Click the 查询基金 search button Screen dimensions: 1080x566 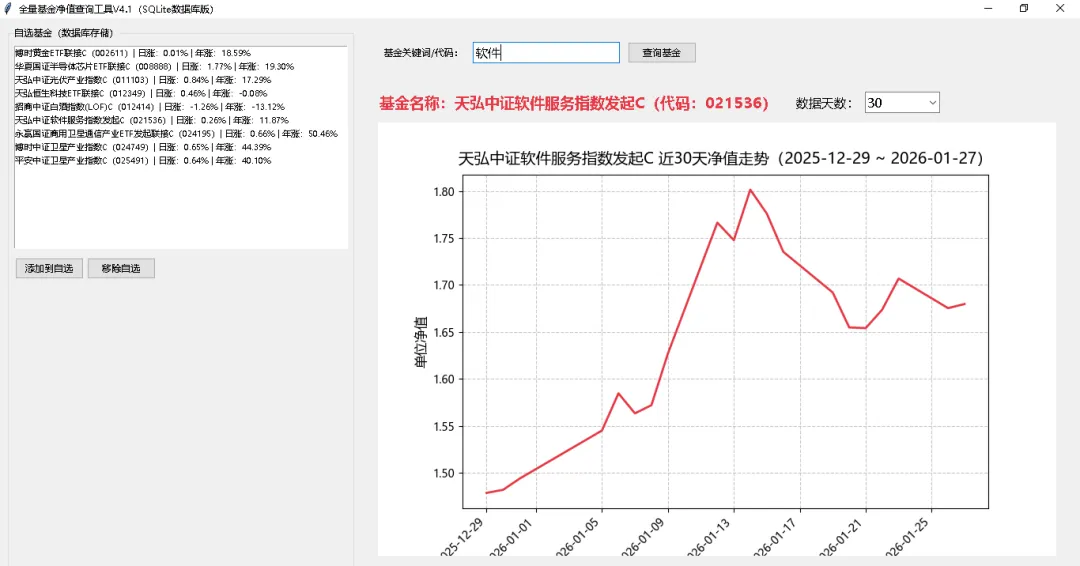(x=661, y=53)
